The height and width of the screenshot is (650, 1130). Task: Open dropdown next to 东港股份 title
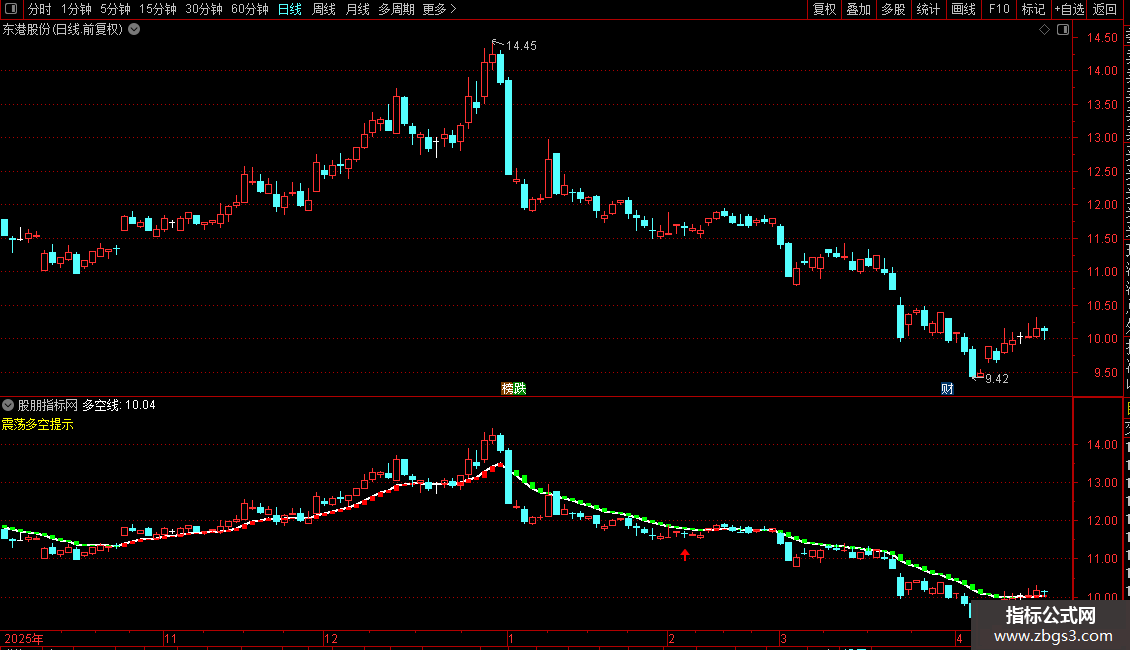(134, 30)
